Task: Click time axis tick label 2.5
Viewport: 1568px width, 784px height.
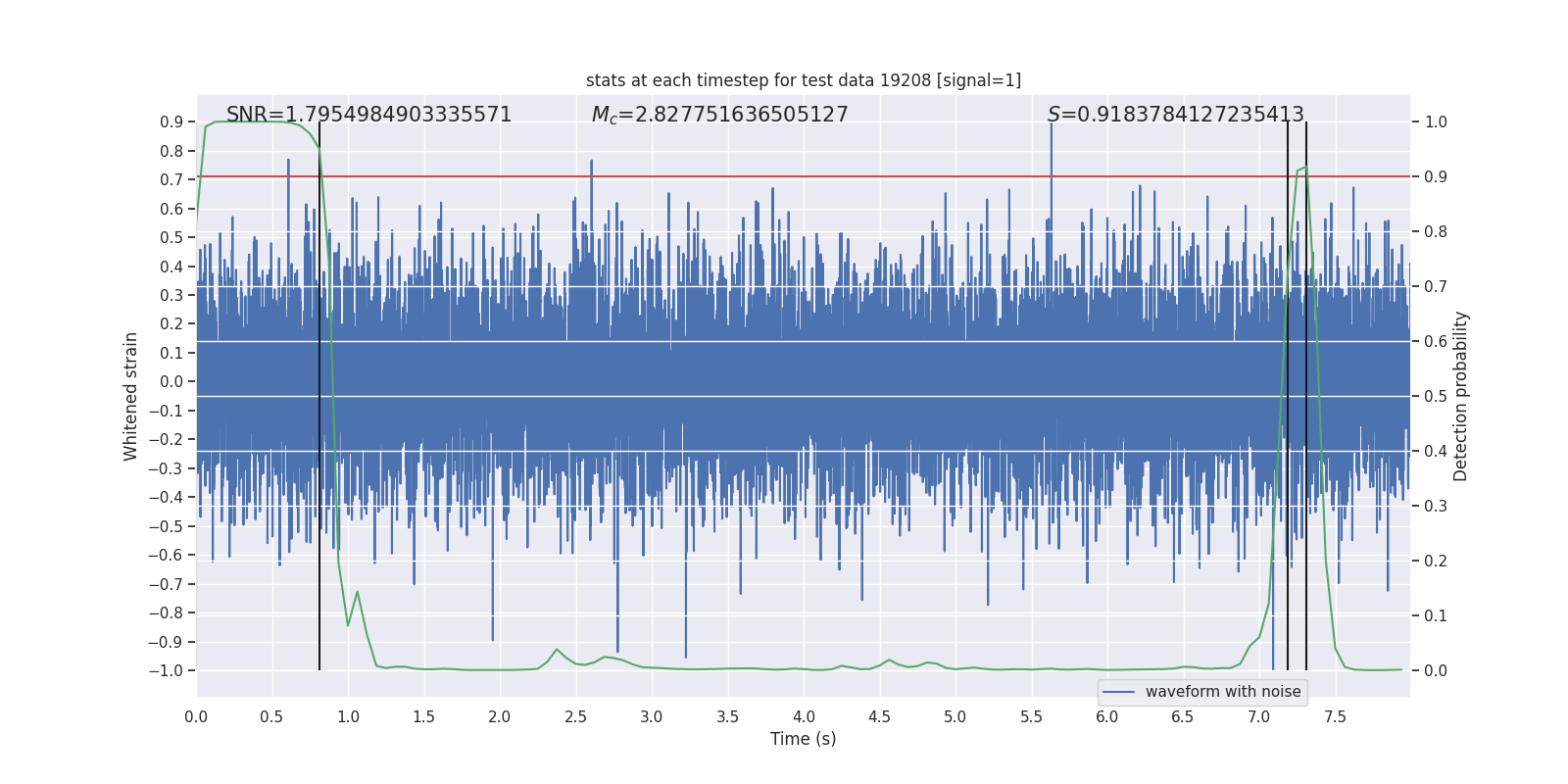Action: pyautogui.click(x=576, y=716)
